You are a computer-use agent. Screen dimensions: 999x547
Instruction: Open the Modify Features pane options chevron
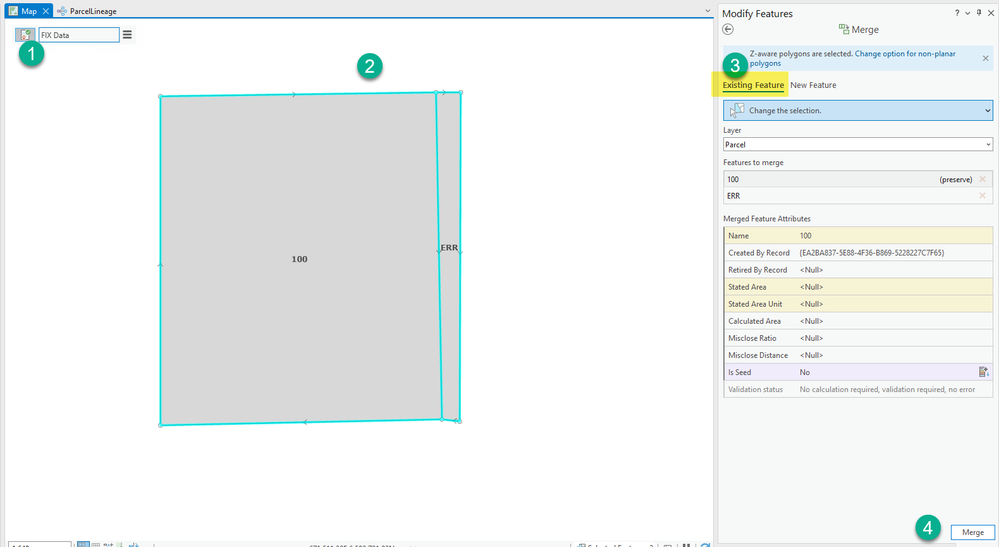[x=968, y=13]
